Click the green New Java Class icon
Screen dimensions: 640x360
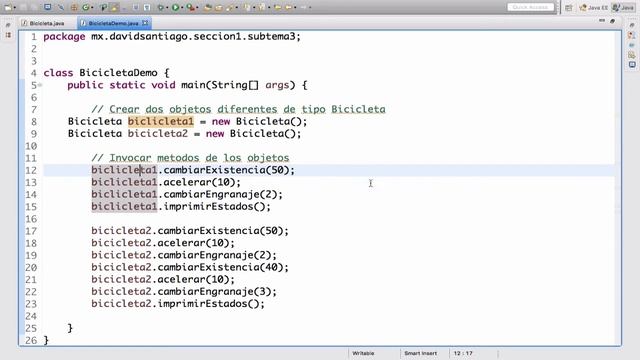pyautogui.click(x=85, y=7)
